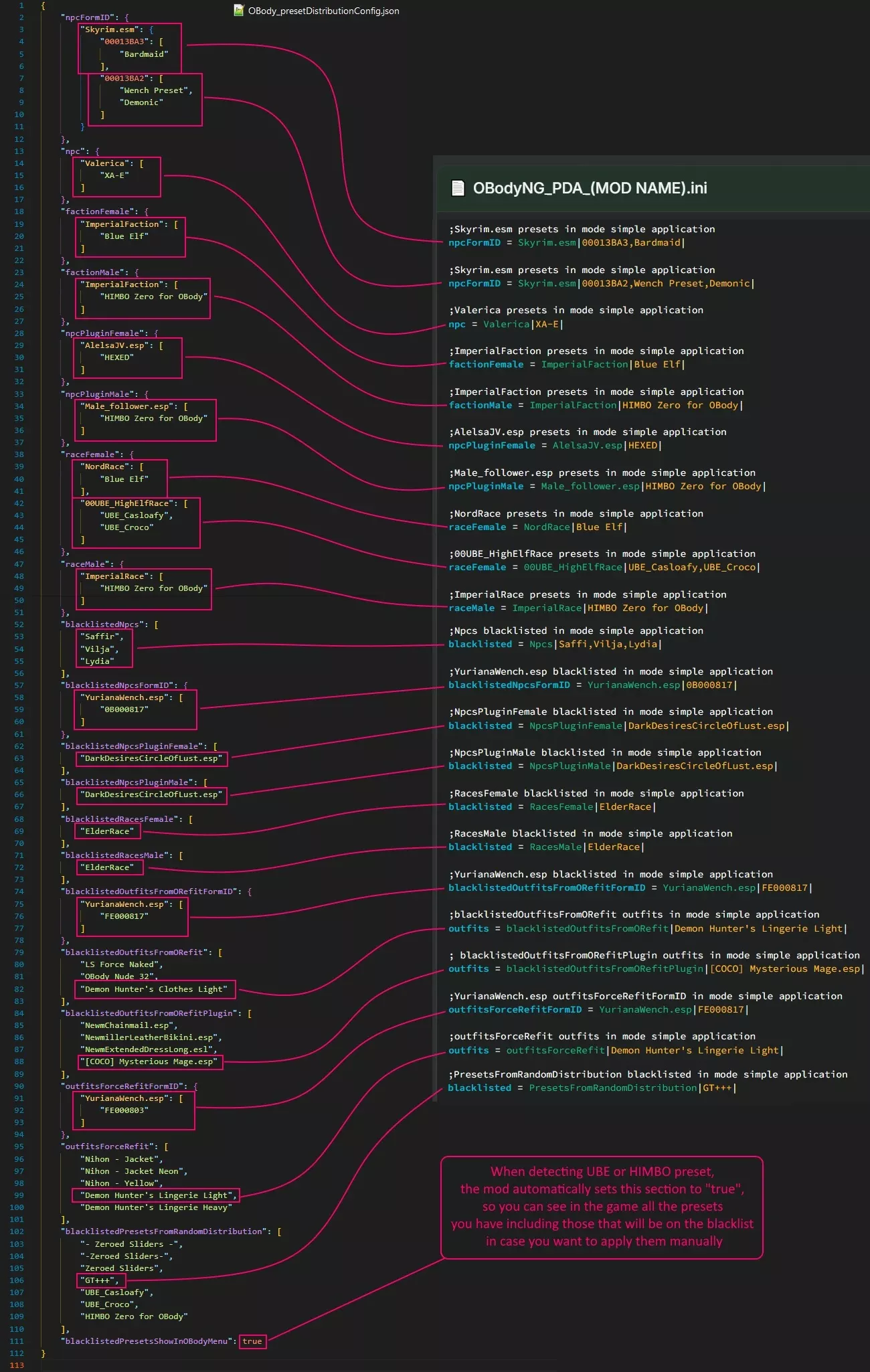Click the "NewmChainmail.esp" entry
870x1372 pixels.
tap(127, 1025)
